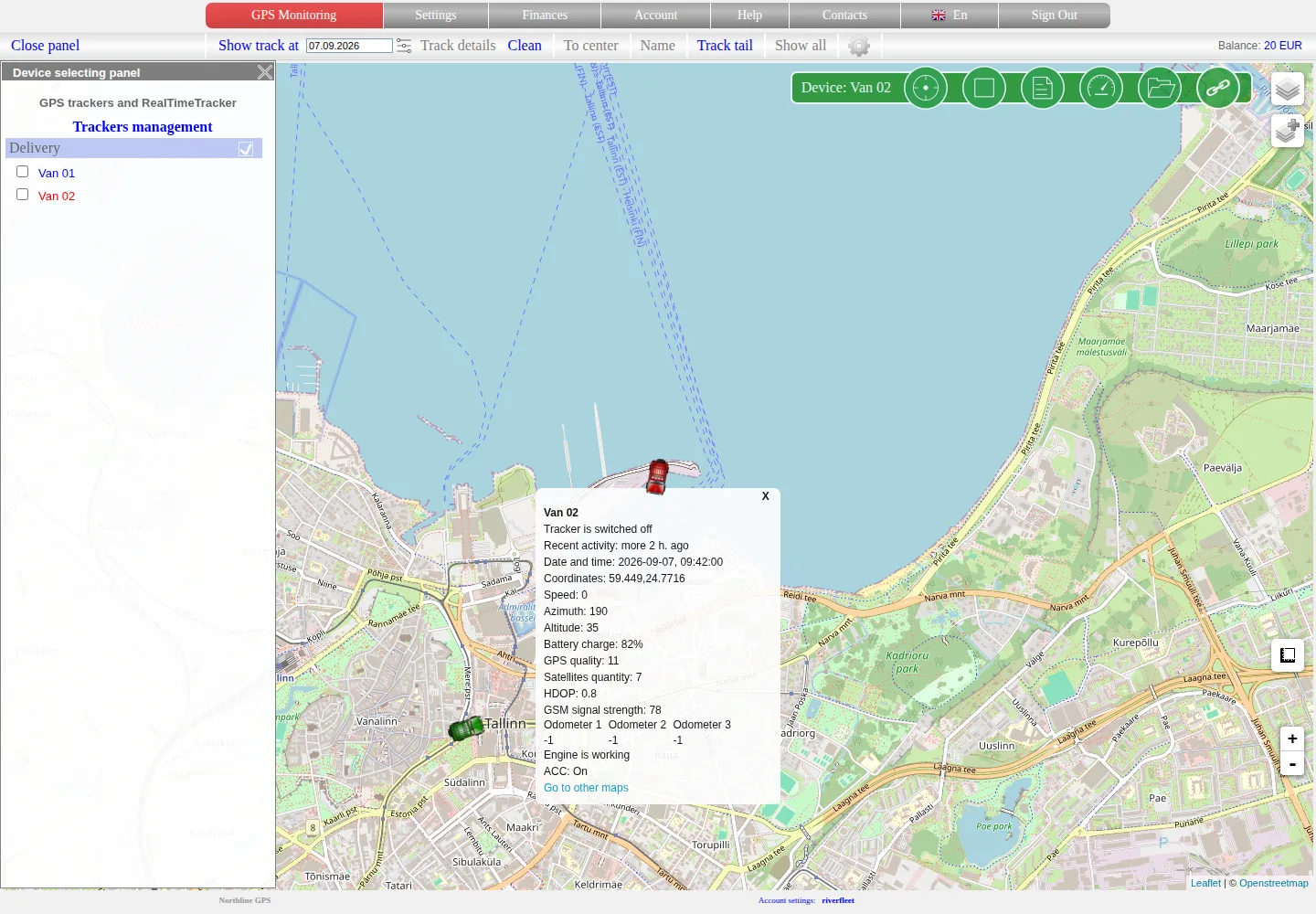This screenshot has width=1316, height=914.
Task: Click the red Van 02 vehicle marker
Action: 657,476
